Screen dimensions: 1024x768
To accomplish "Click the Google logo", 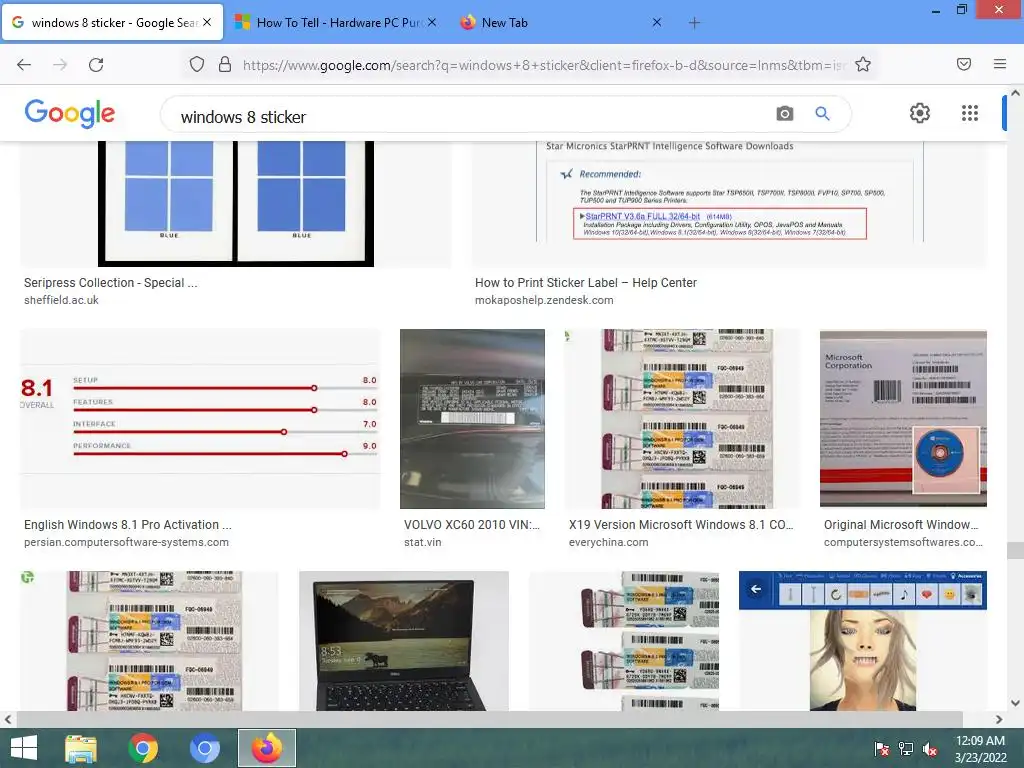I will click(70, 114).
